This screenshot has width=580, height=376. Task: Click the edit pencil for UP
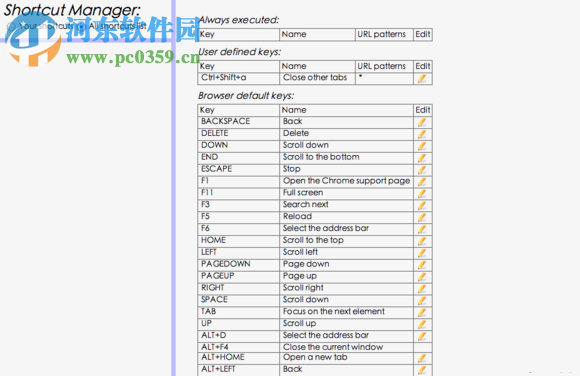tap(422, 324)
